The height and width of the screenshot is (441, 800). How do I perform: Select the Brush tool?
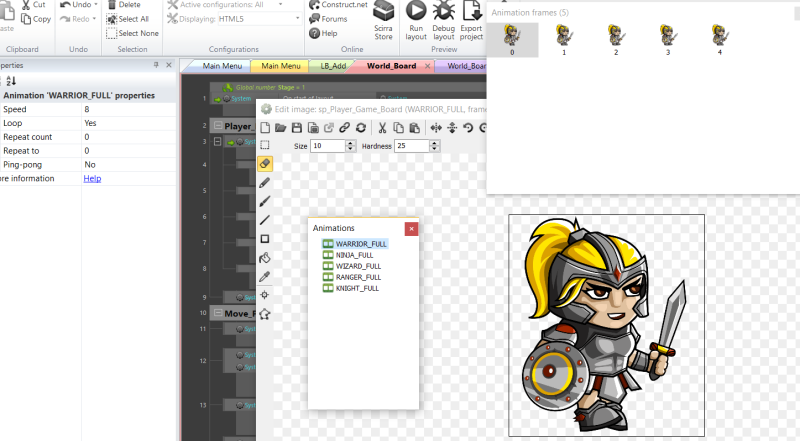coord(265,202)
